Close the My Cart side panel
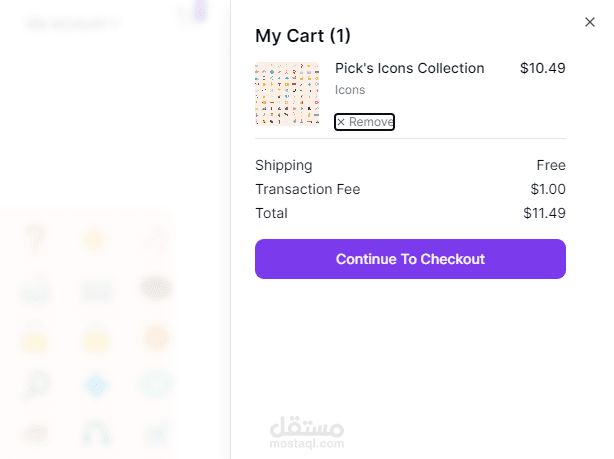614x459 pixels. (589, 21)
